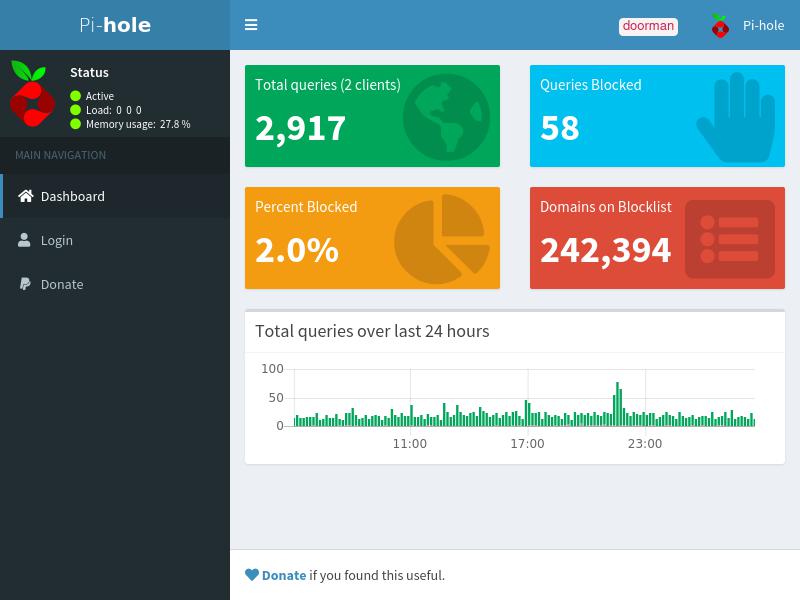The width and height of the screenshot is (800, 600).
Task: Click the green Active status indicator
Action: [76, 95]
